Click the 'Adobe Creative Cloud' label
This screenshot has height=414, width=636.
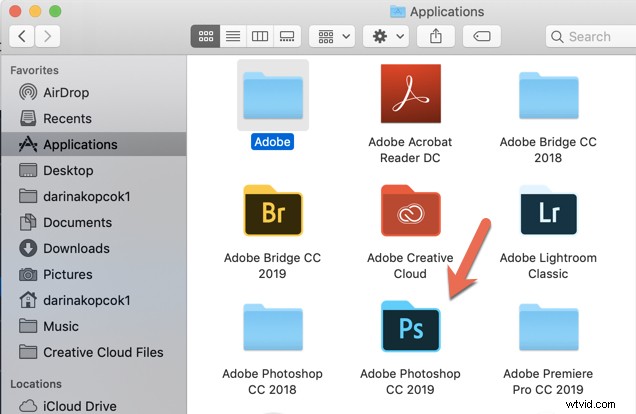click(410, 266)
